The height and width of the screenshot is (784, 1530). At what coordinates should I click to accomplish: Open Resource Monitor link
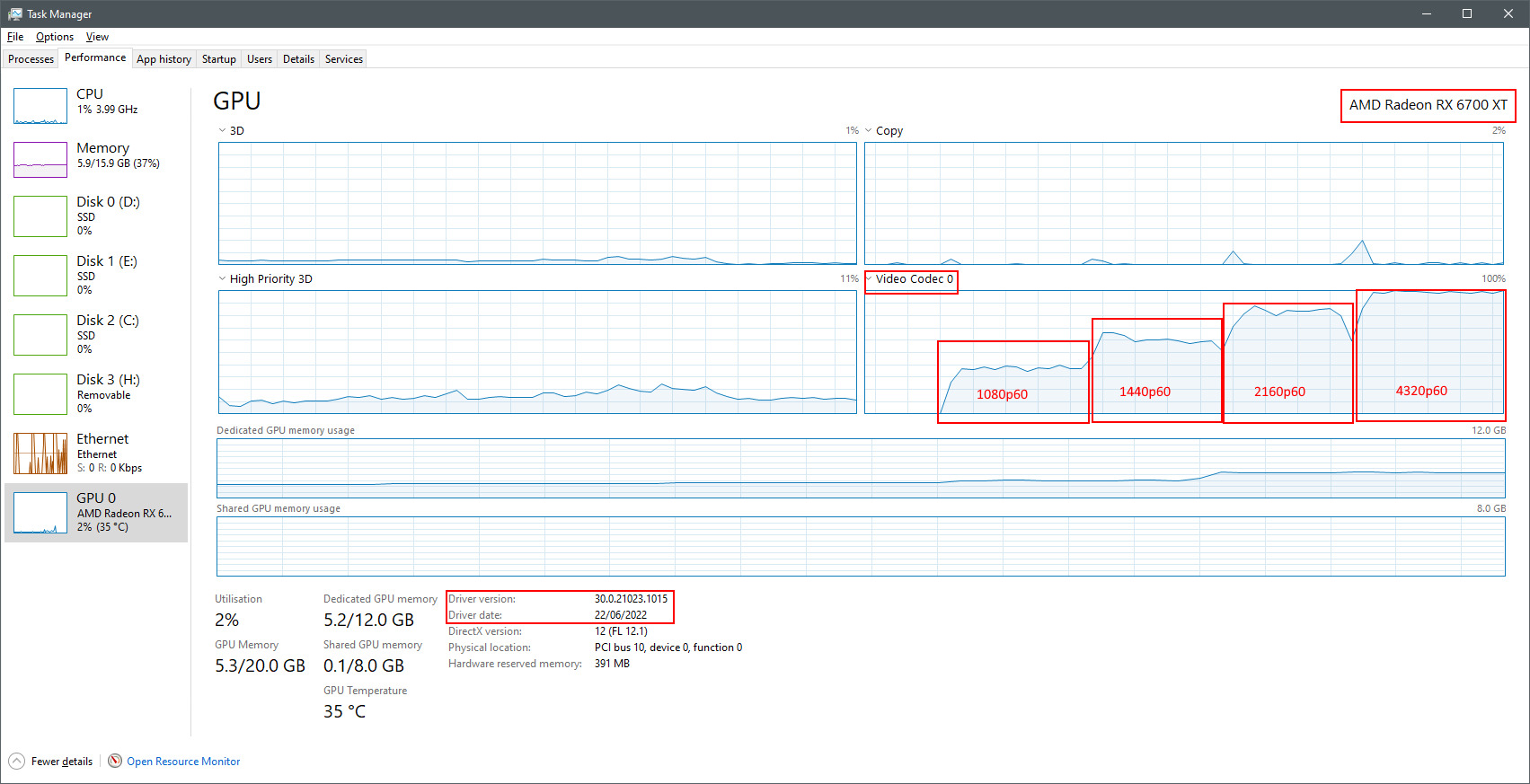(183, 762)
